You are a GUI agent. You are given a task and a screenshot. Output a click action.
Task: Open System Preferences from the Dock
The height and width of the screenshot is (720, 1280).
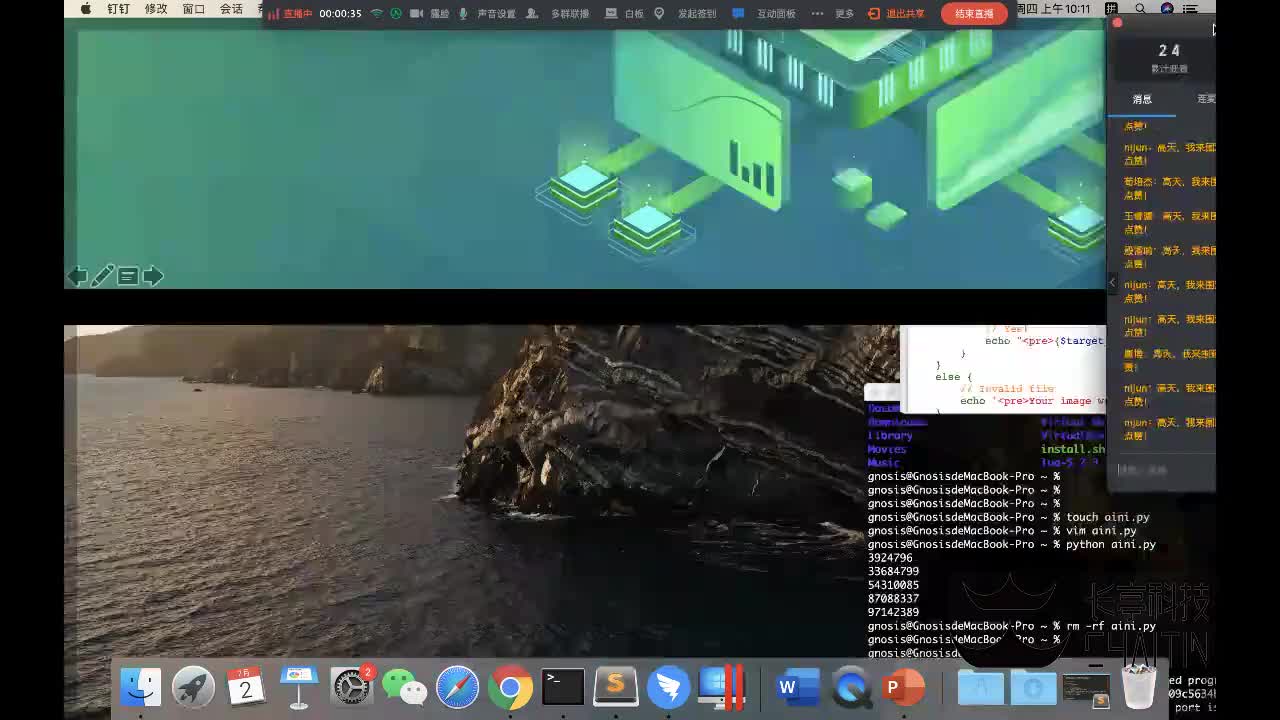352,687
